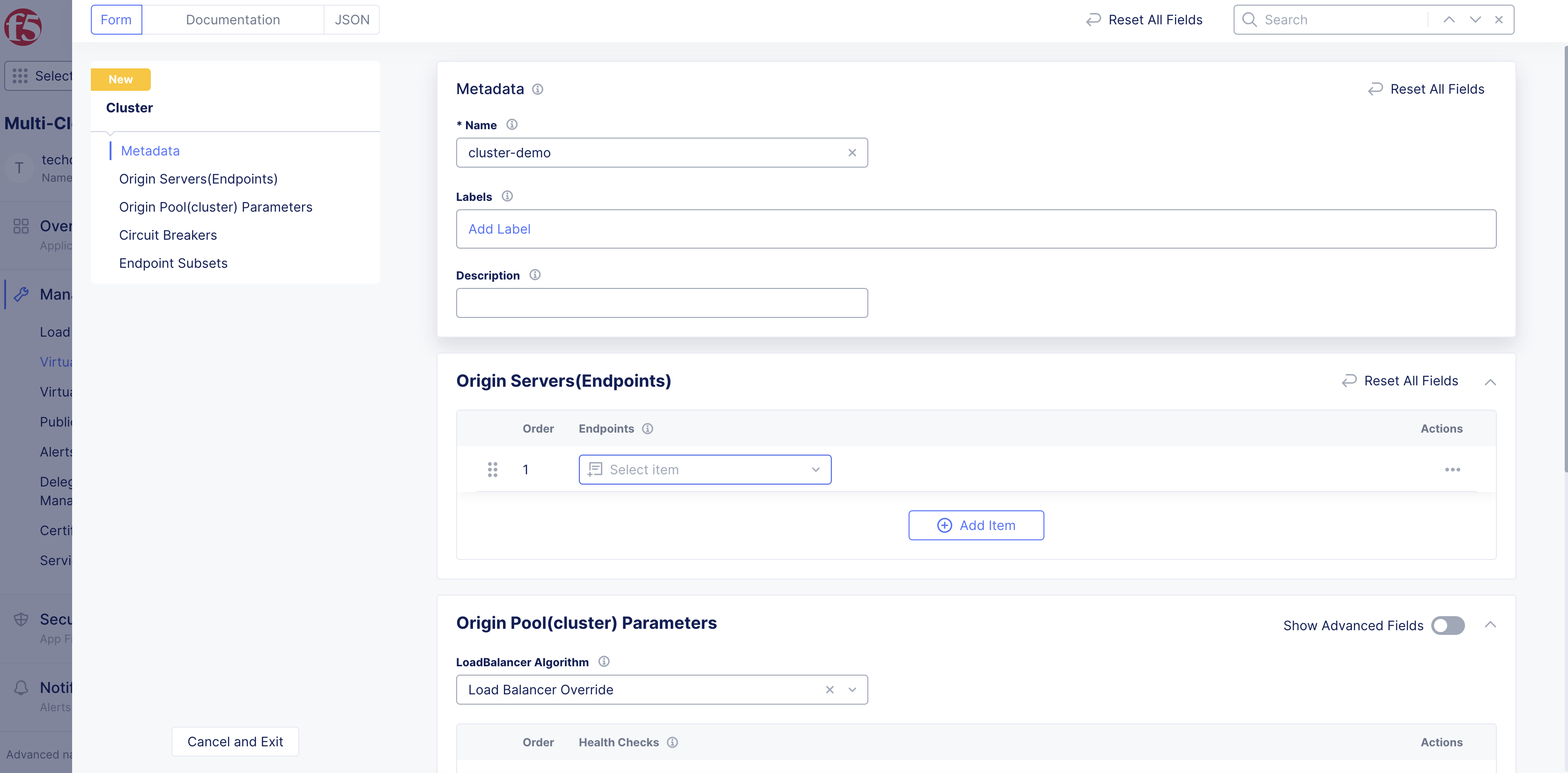Image resolution: width=1568 pixels, height=773 pixels.
Task: Collapse the Origin Servers(Endpoints) section
Action: point(1491,382)
